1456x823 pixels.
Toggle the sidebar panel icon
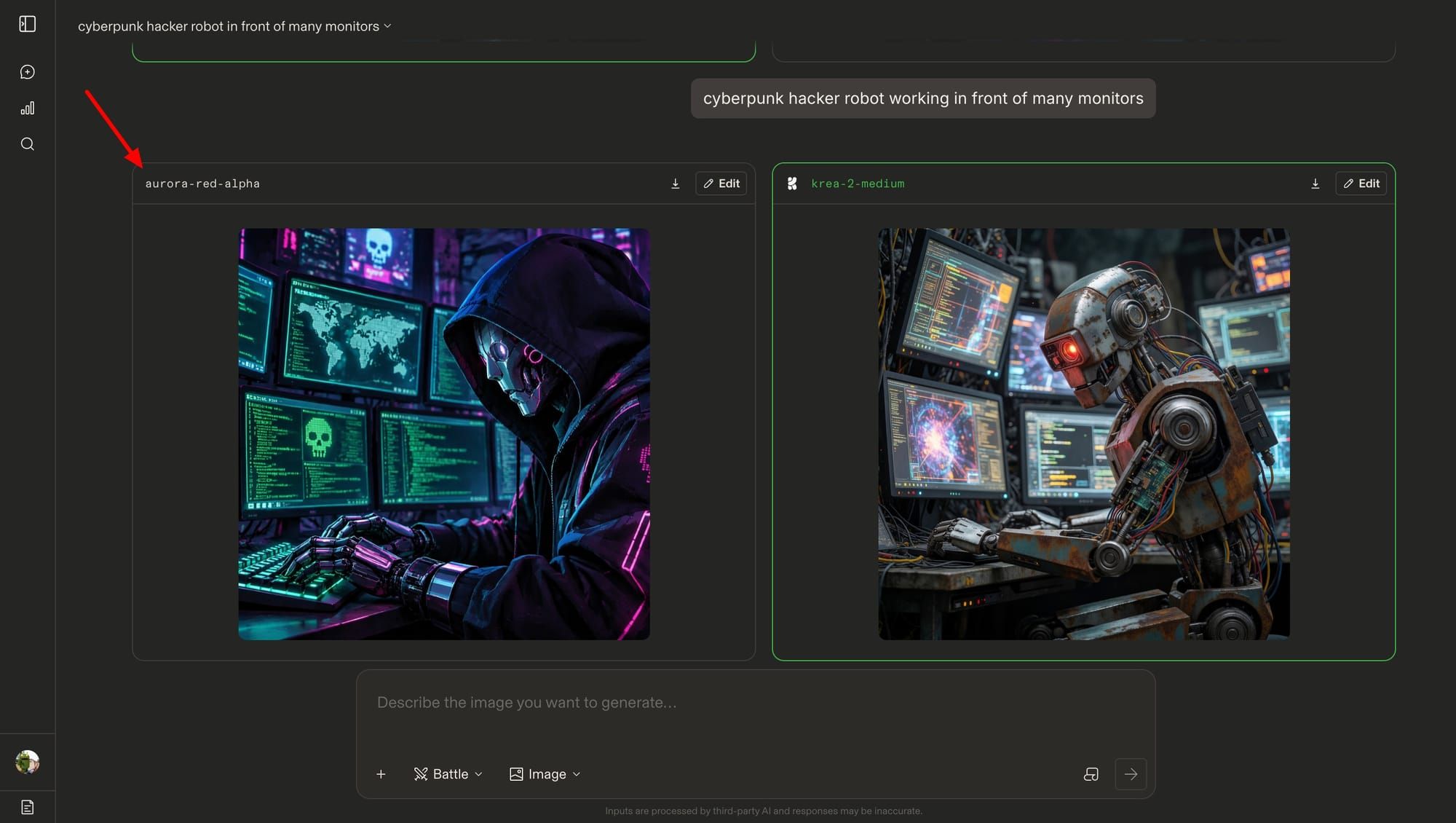point(28,24)
